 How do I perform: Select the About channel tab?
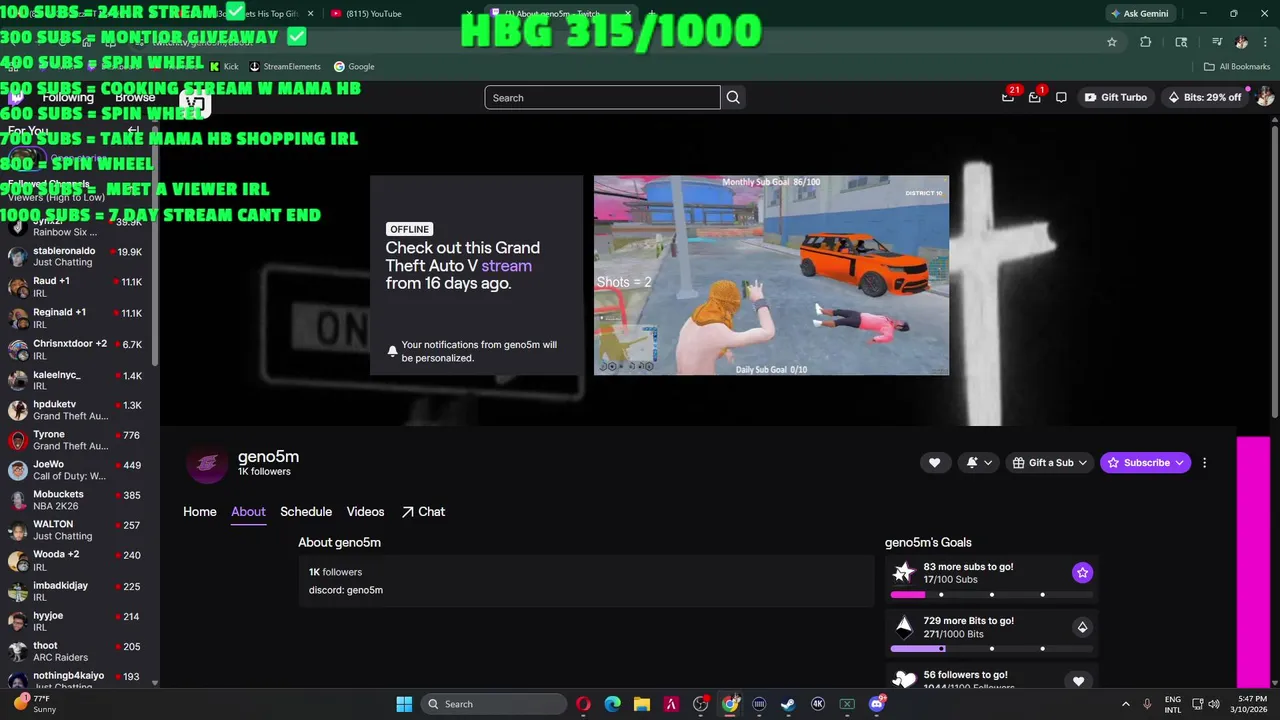point(248,511)
